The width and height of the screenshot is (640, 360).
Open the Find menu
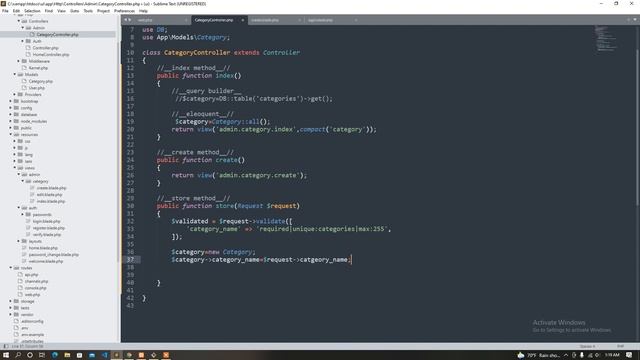pyautogui.click(x=49, y=11)
